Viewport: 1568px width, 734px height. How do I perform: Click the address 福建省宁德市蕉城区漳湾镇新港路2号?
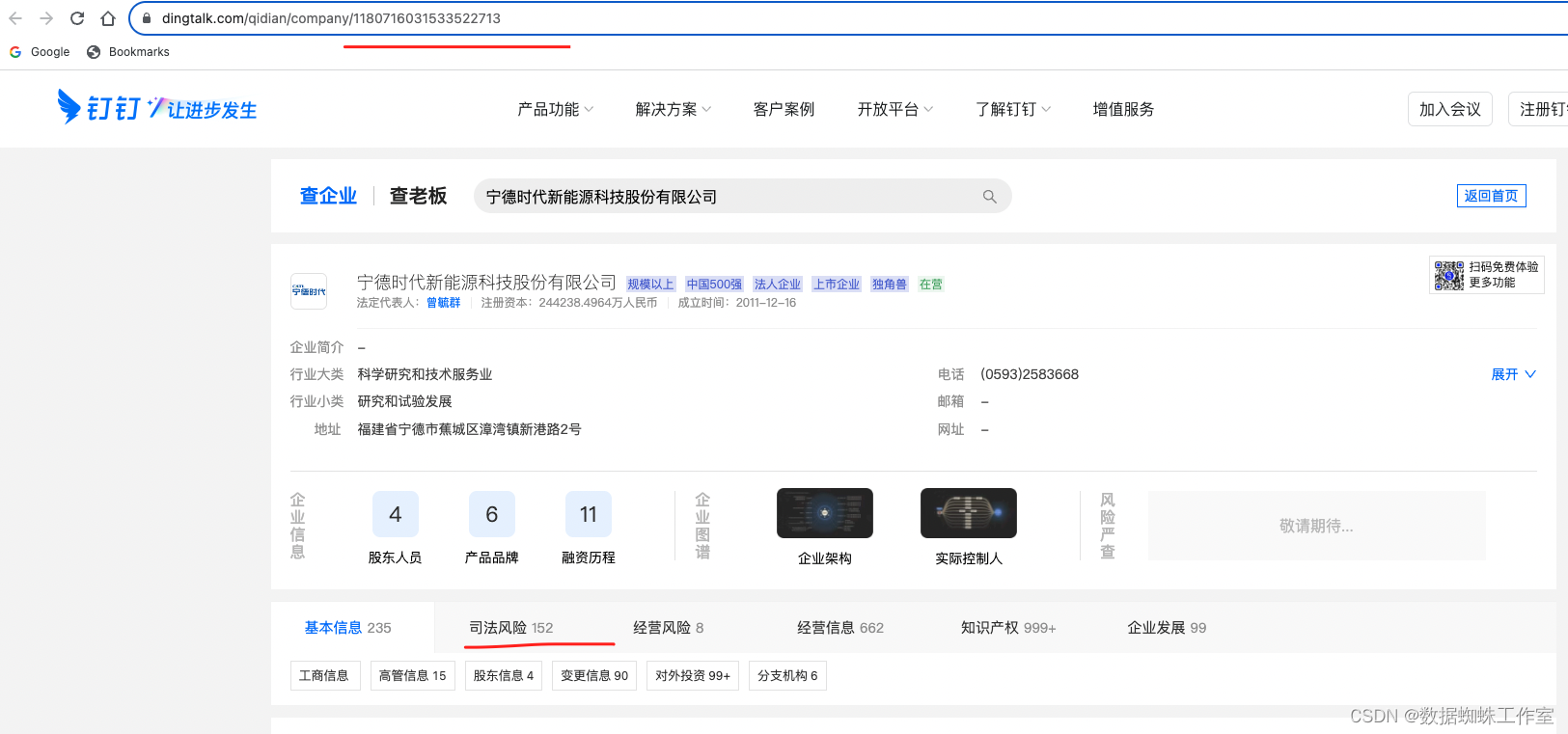[469, 429]
